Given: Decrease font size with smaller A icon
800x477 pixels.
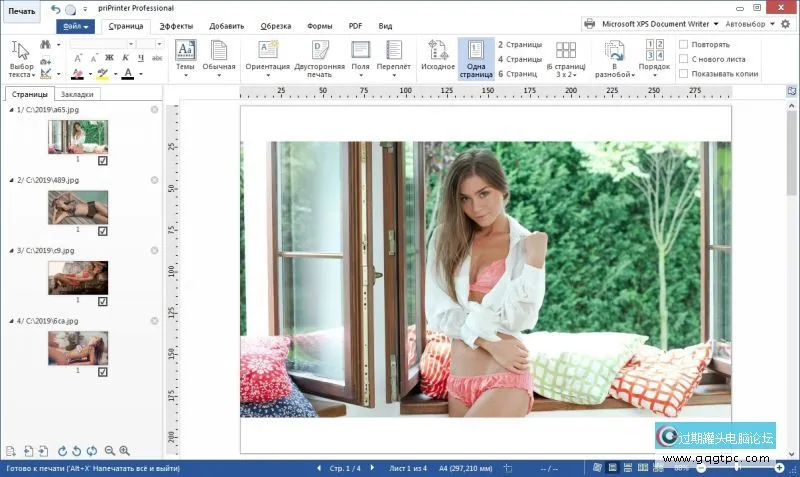Looking at the screenshot, I should pos(93,59).
